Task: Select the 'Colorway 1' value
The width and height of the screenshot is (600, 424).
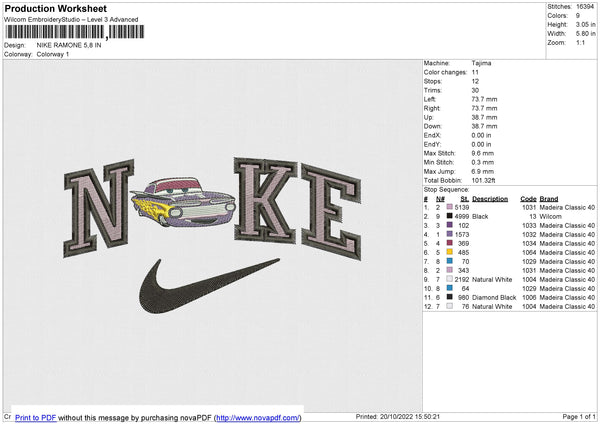Action: tap(53, 54)
